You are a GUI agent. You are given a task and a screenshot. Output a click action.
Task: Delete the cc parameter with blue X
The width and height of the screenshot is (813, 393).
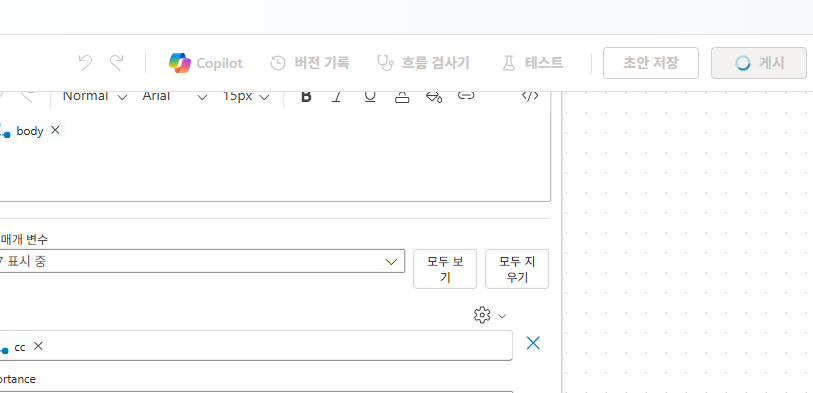pyautogui.click(x=533, y=343)
